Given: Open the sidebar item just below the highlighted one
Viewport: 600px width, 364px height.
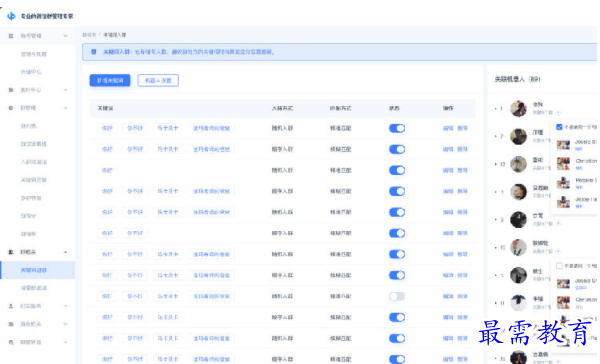Looking at the screenshot, I should [x=34, y=288].
